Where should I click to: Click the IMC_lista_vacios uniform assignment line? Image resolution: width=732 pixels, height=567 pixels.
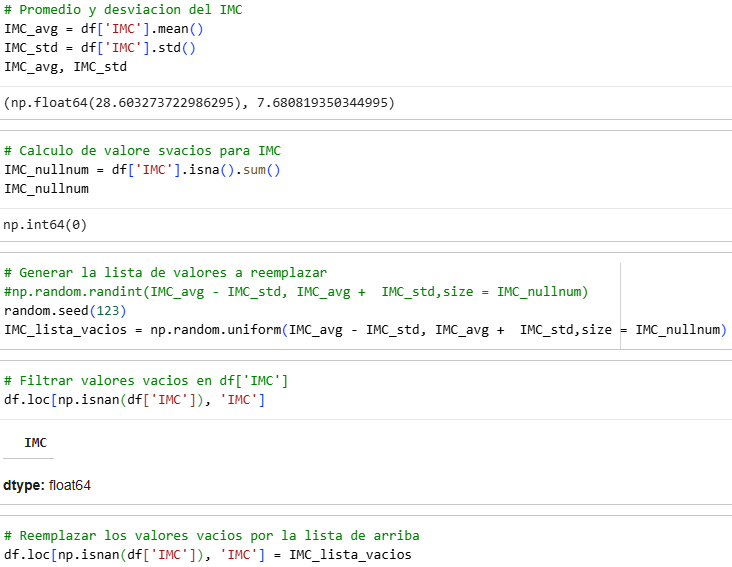(366, 330)
